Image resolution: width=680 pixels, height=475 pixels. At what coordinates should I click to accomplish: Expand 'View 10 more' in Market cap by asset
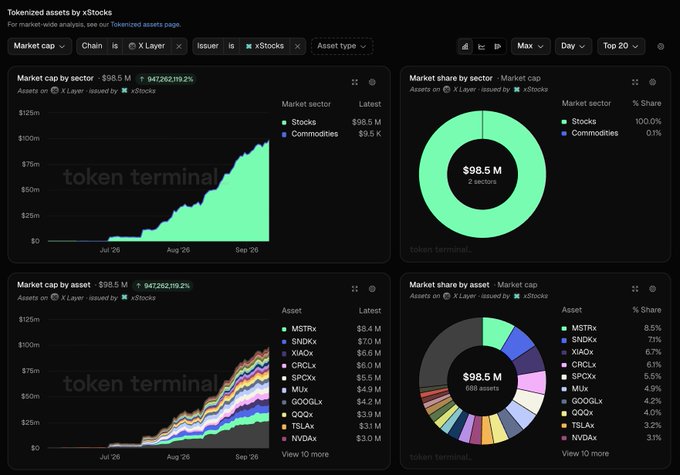tap(305, 454)
